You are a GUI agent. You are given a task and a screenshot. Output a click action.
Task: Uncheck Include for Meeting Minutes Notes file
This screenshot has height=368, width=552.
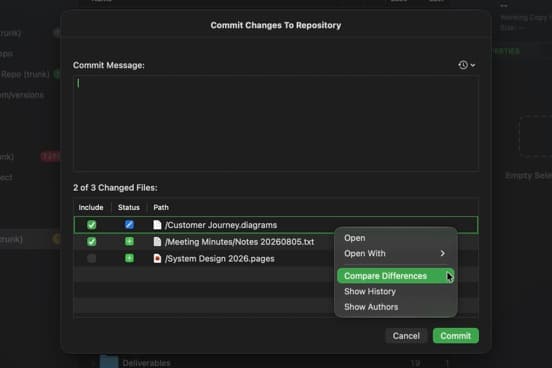coord(92,242)
